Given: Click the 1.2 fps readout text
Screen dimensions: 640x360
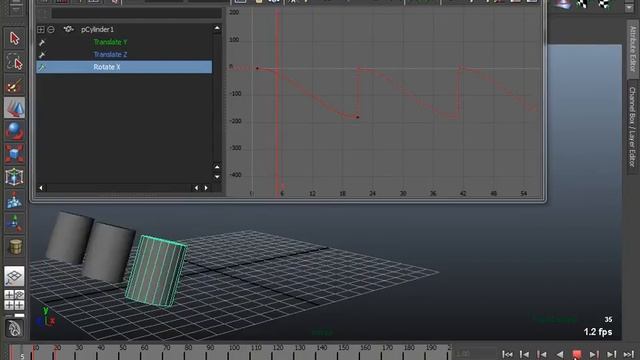Looking at the screenshot, I should (x=598, y=332).
